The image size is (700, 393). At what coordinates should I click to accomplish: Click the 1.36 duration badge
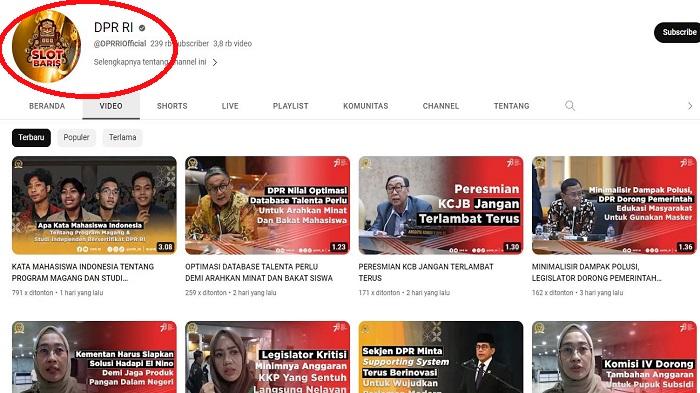[685, 247]
